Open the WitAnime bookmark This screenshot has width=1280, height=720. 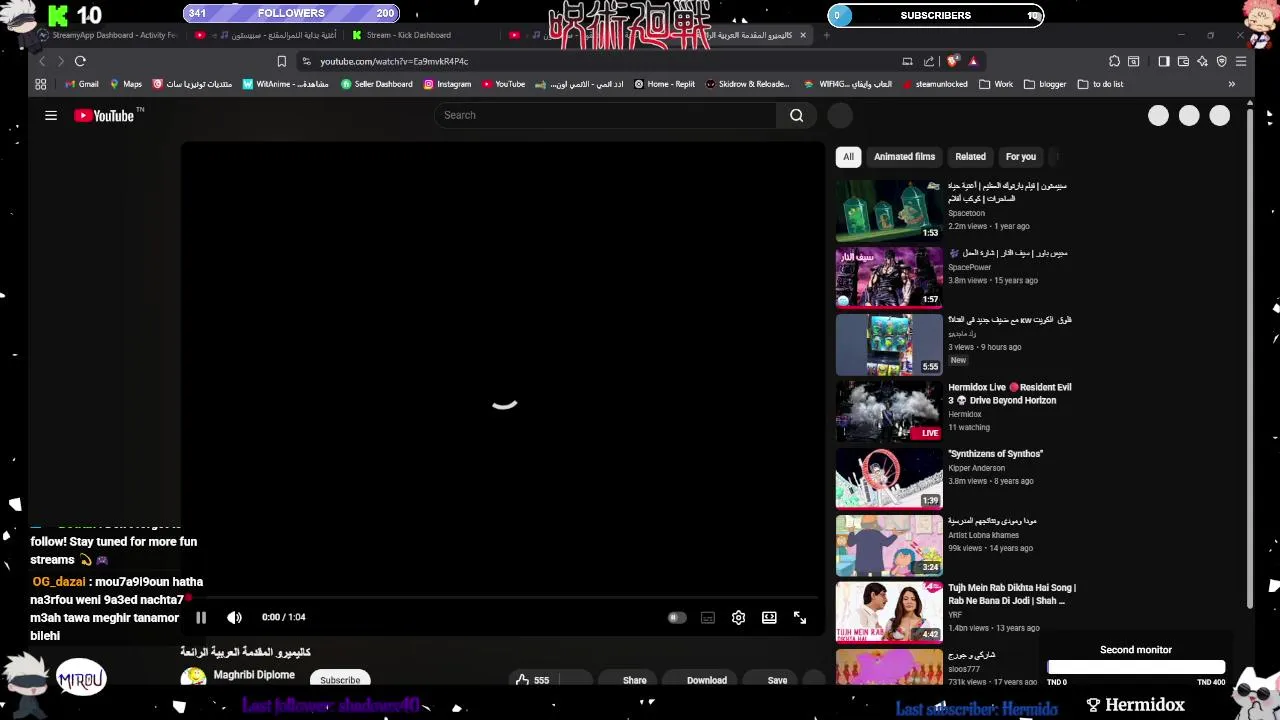[285, 84]
